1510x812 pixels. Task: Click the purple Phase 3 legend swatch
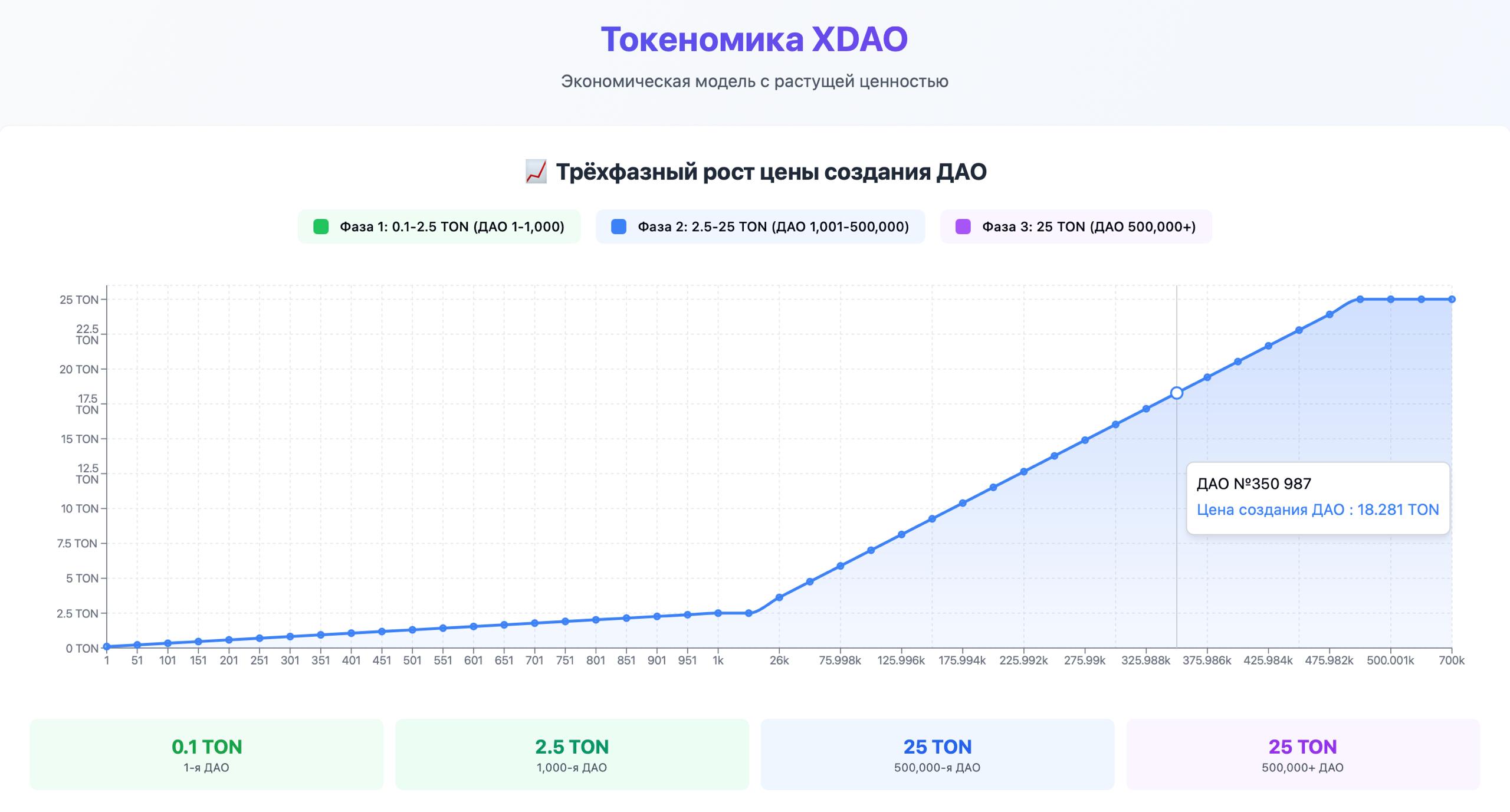pos(963,226)
